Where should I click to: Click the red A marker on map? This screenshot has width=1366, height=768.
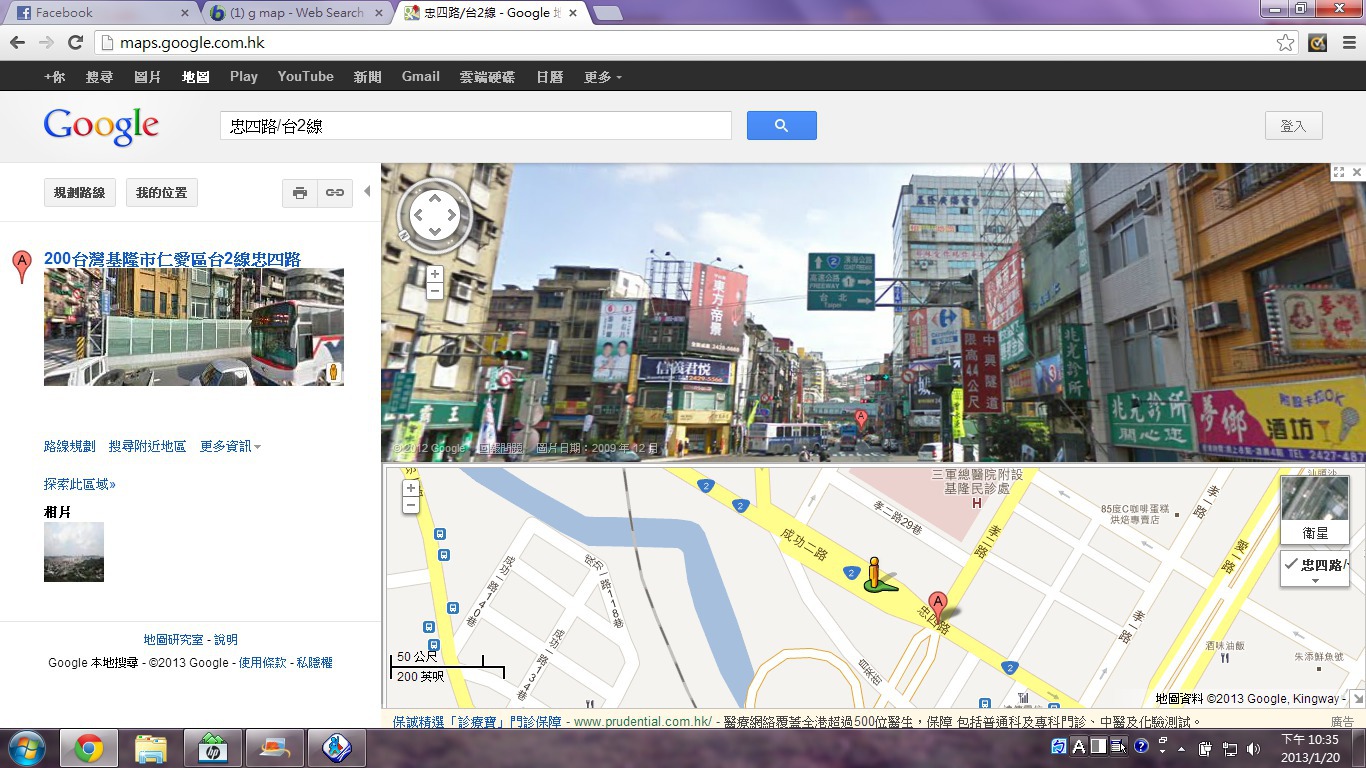tap(938, 607)
